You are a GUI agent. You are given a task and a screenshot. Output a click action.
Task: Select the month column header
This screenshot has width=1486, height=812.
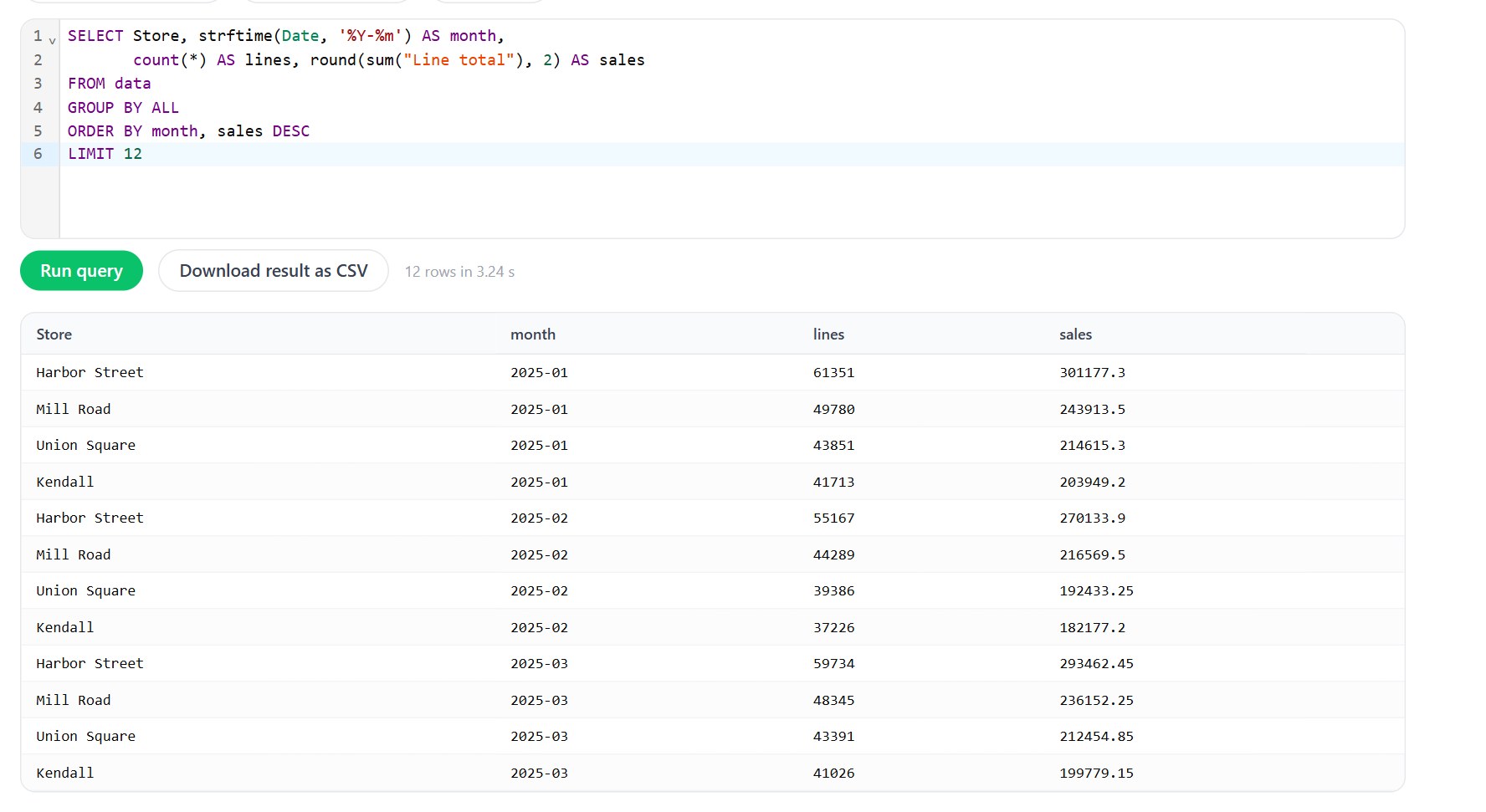pyautogui.click(x=533, y=335)
